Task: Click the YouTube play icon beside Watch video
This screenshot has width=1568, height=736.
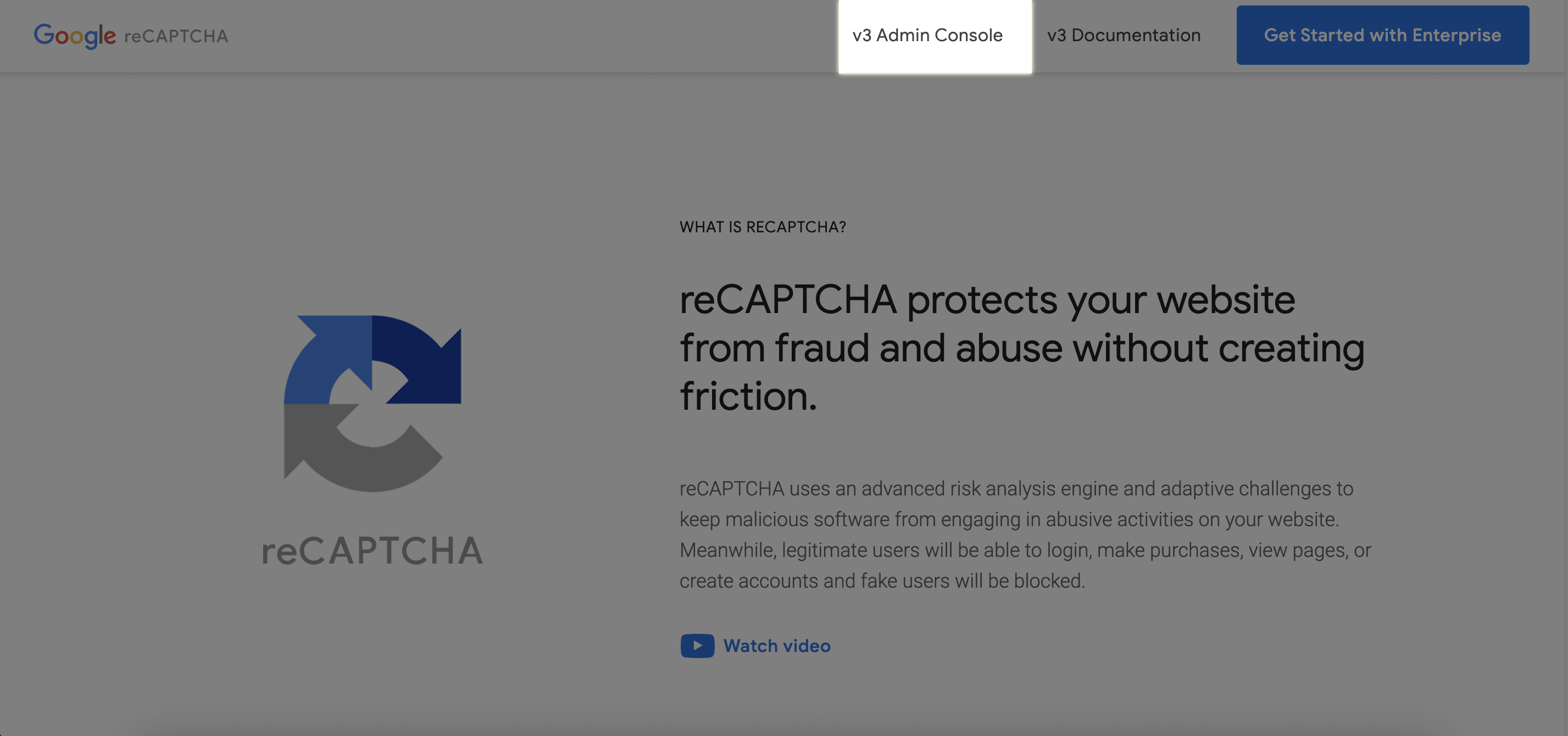Action: click(697, 645)
